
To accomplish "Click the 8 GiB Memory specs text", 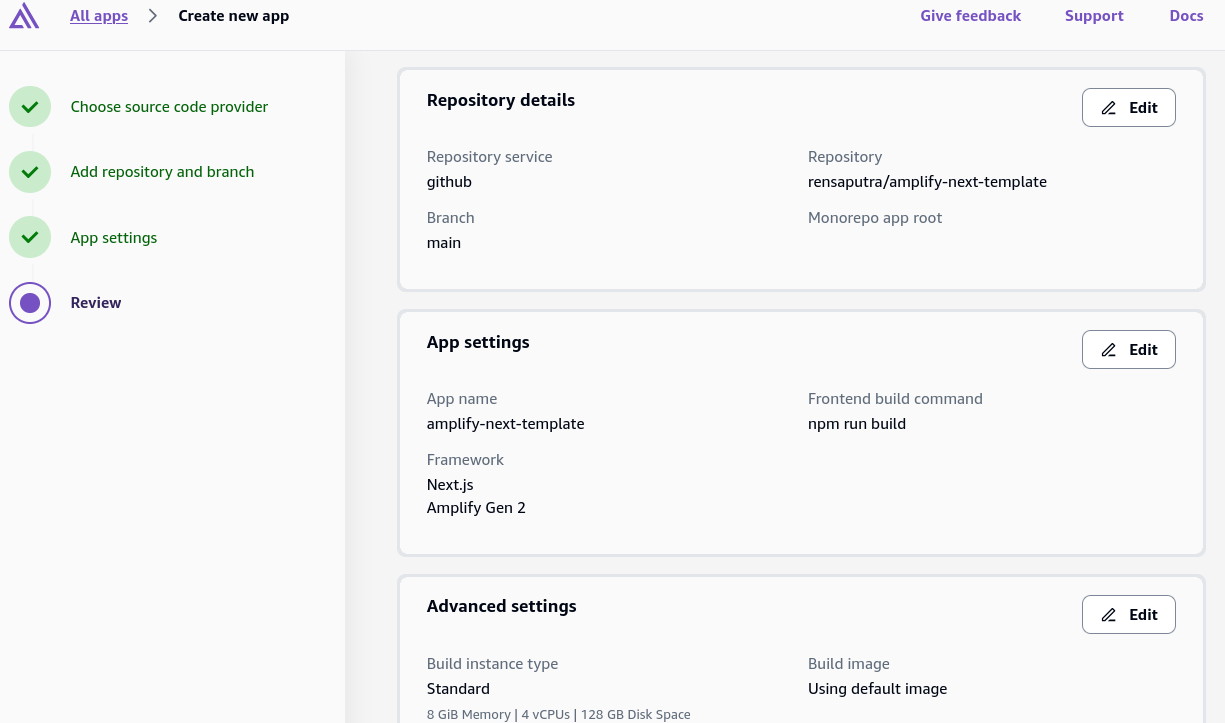I will (559, 714).
